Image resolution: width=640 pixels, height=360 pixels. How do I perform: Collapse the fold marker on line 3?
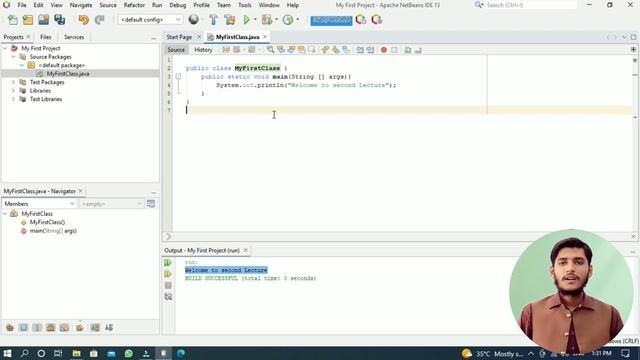pos(178,76)
